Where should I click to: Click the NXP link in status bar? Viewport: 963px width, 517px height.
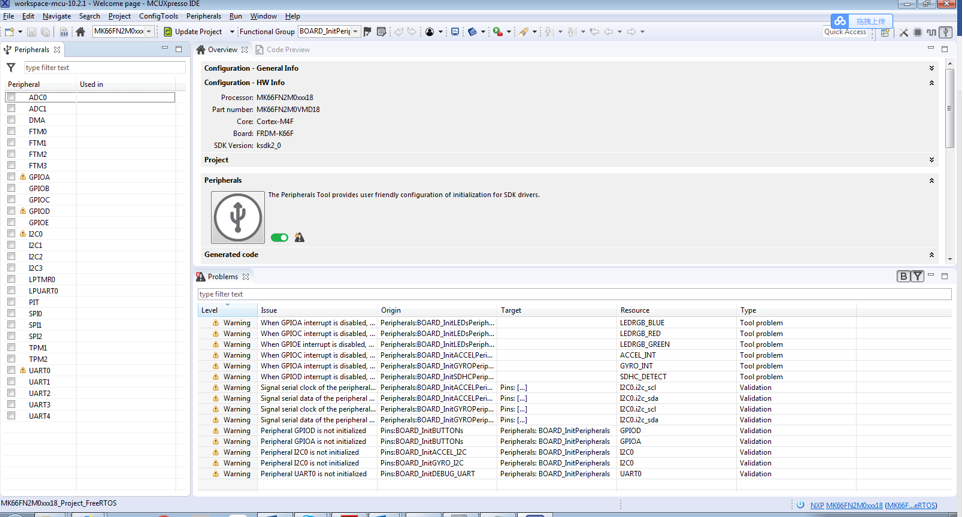pos(817,505)
